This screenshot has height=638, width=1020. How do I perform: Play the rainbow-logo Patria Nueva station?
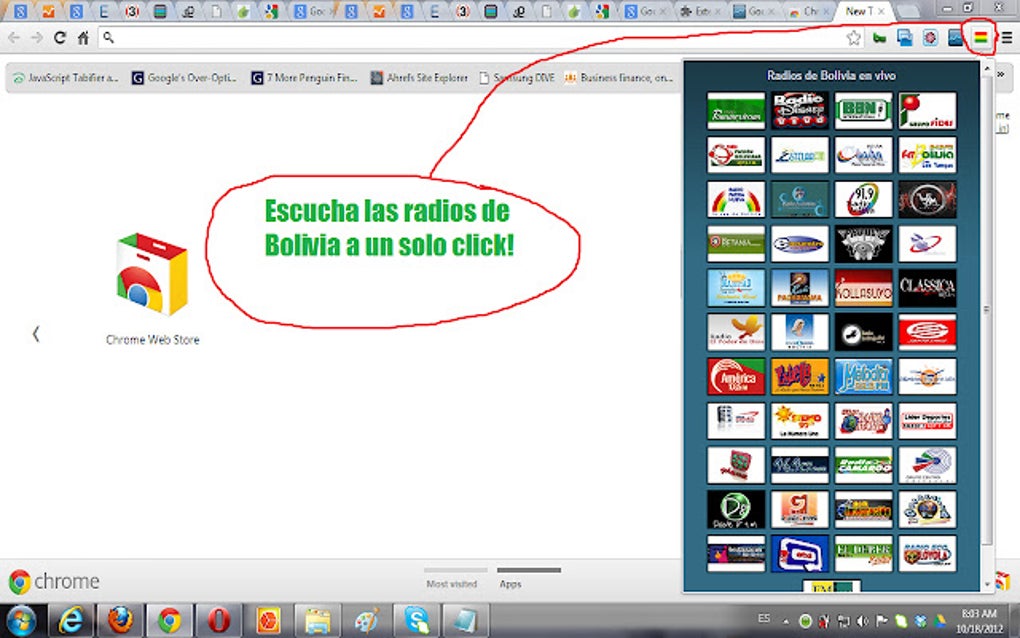[736, 199]
